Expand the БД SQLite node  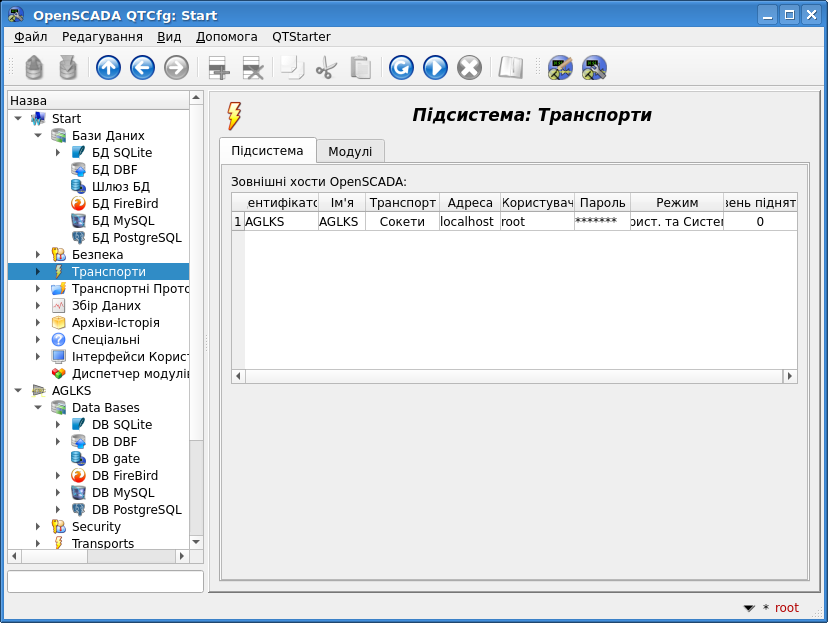click(x=58, y=153)
